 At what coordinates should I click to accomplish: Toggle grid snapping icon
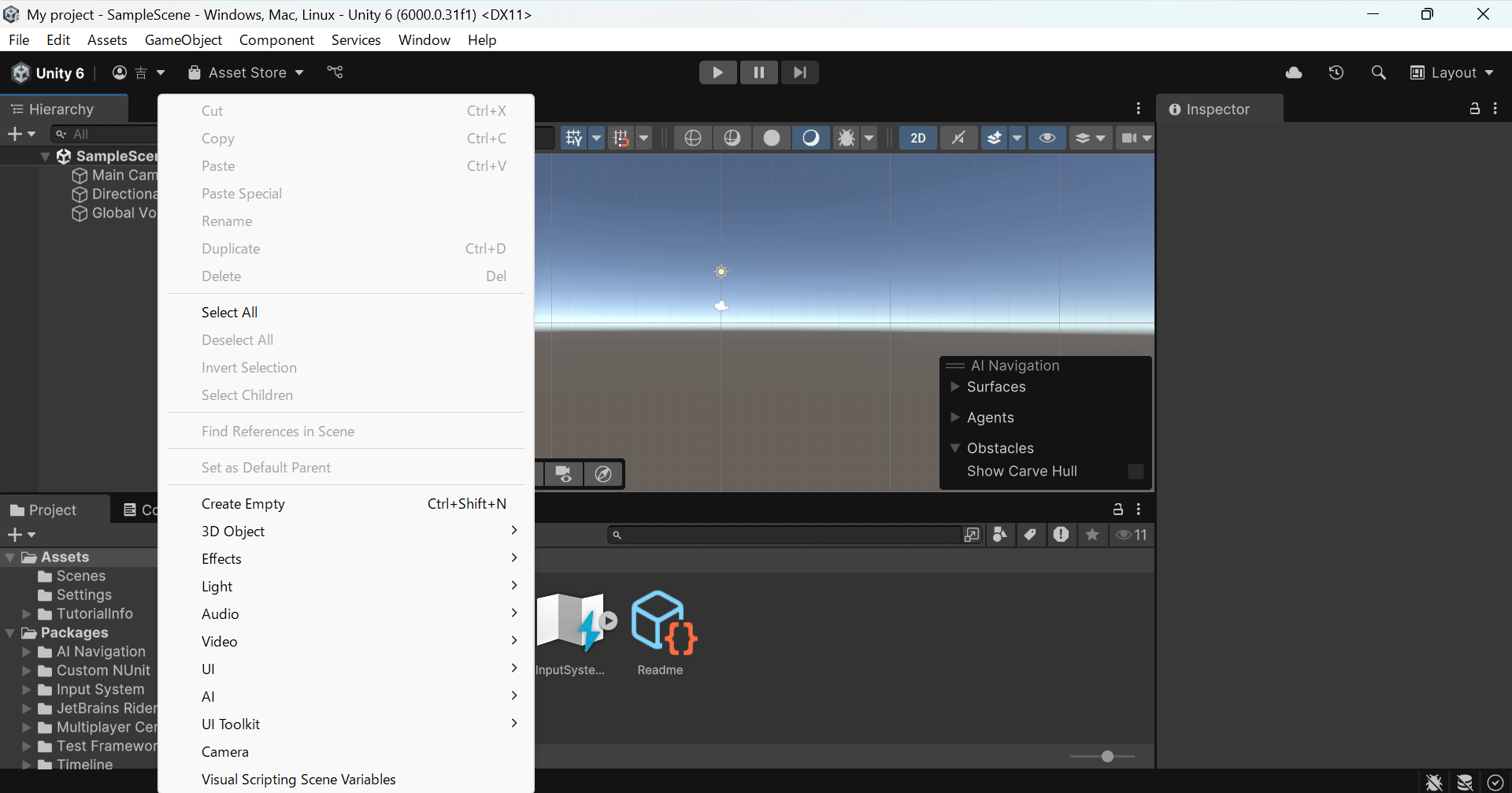(x=621, y=138)
